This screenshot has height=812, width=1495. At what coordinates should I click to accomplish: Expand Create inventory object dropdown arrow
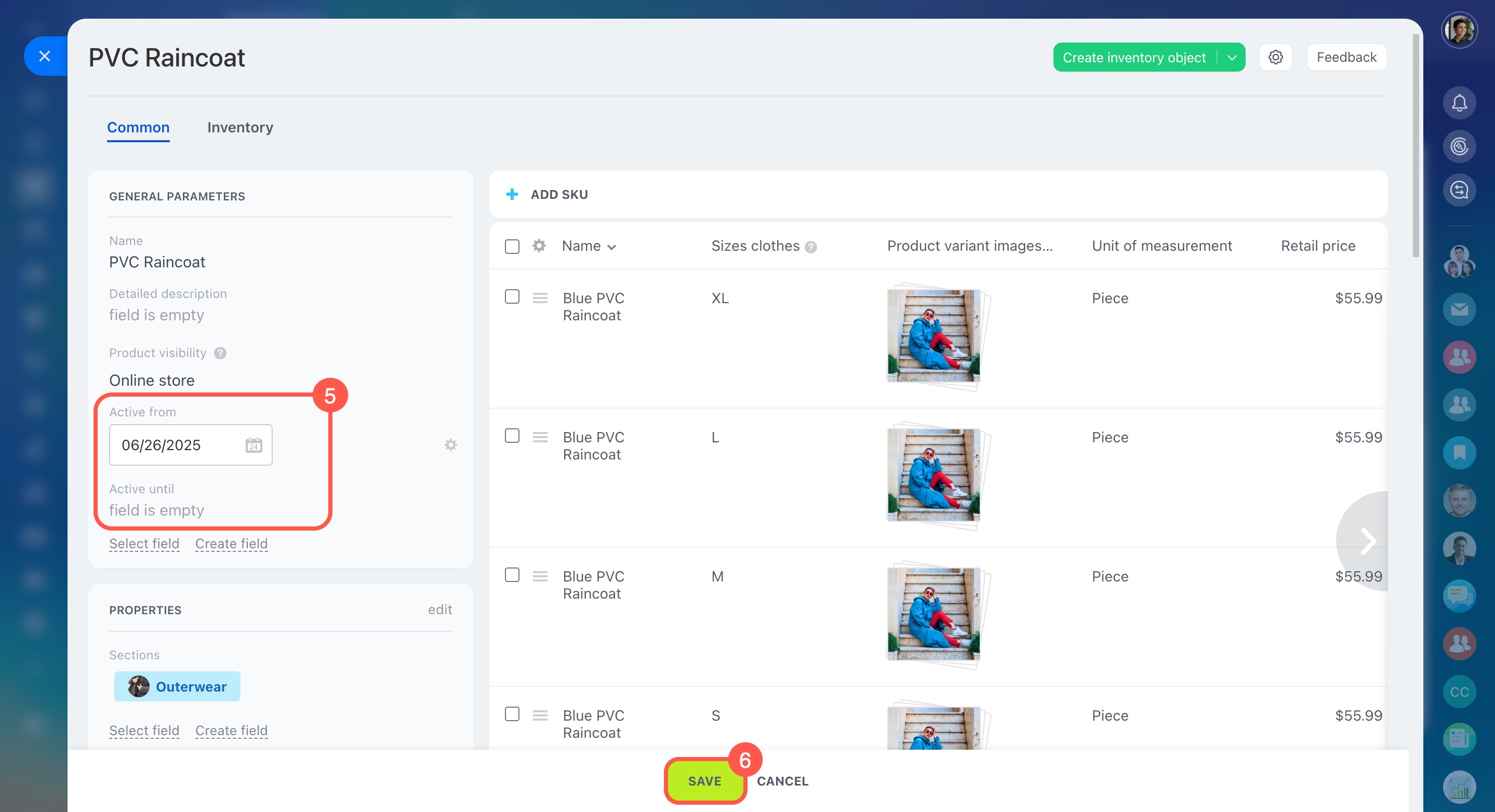click(x=1232, y=58)
